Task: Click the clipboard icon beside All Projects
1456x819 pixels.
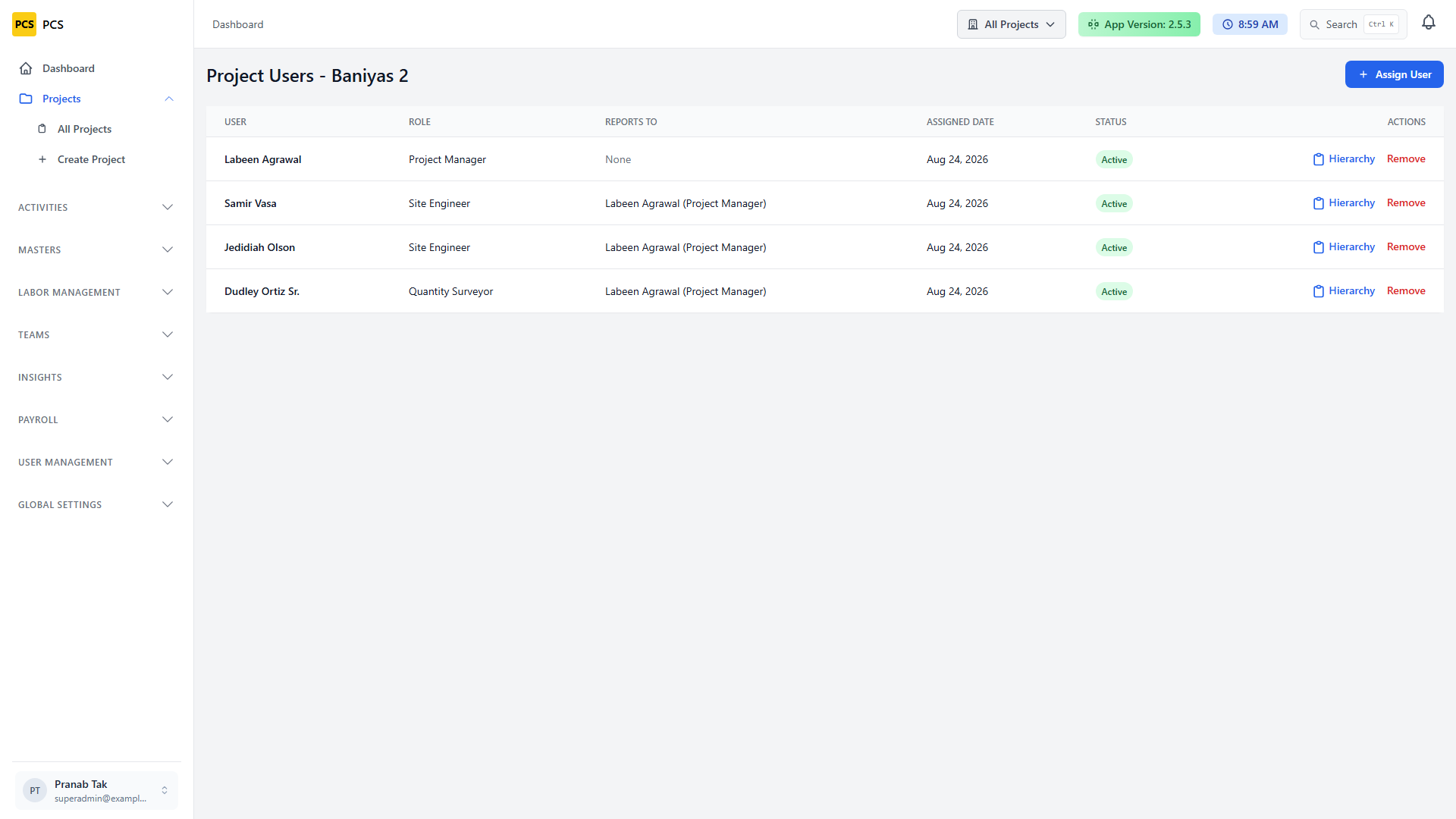Action: [x=42, y=129]
